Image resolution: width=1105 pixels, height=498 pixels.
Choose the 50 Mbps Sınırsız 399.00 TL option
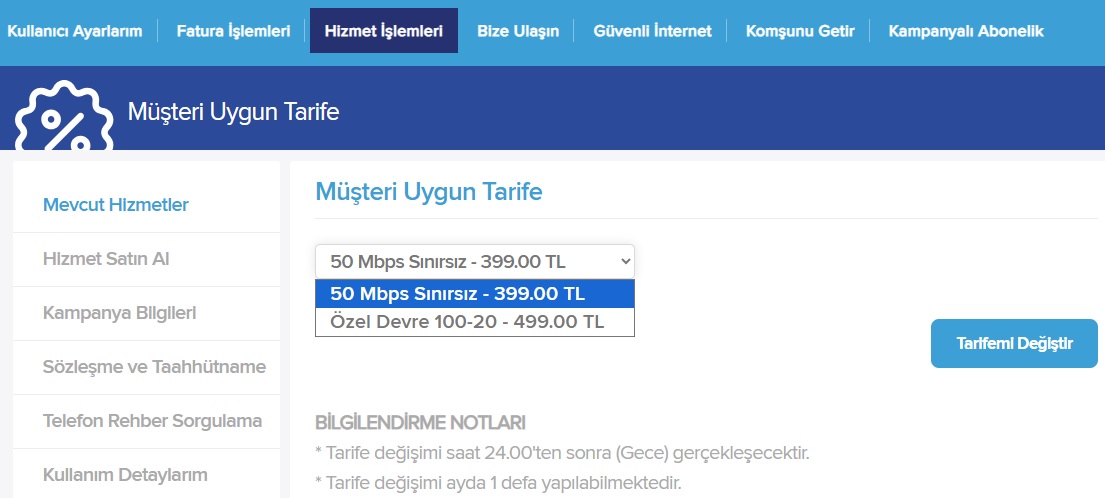475,294
